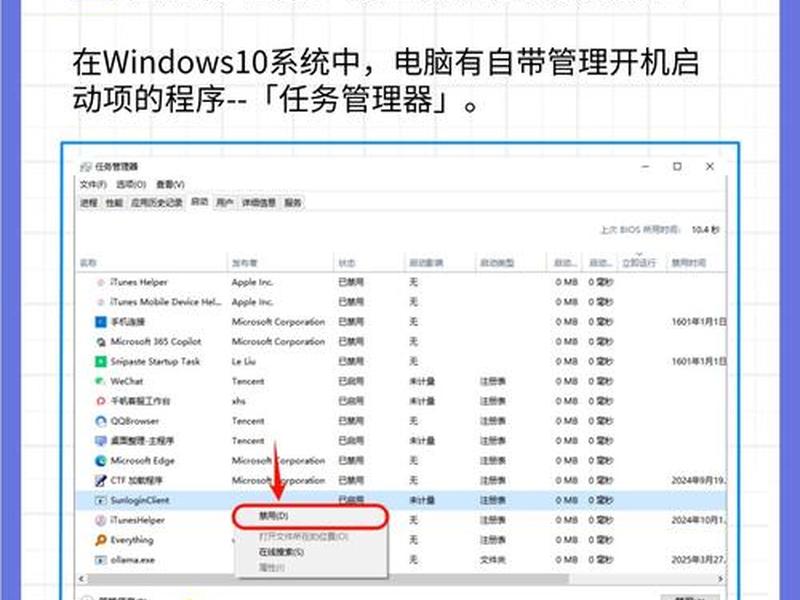Viewport: 800px width, 600px height.
Task: Click the orange Everything search icon
Action: point(101,540)
